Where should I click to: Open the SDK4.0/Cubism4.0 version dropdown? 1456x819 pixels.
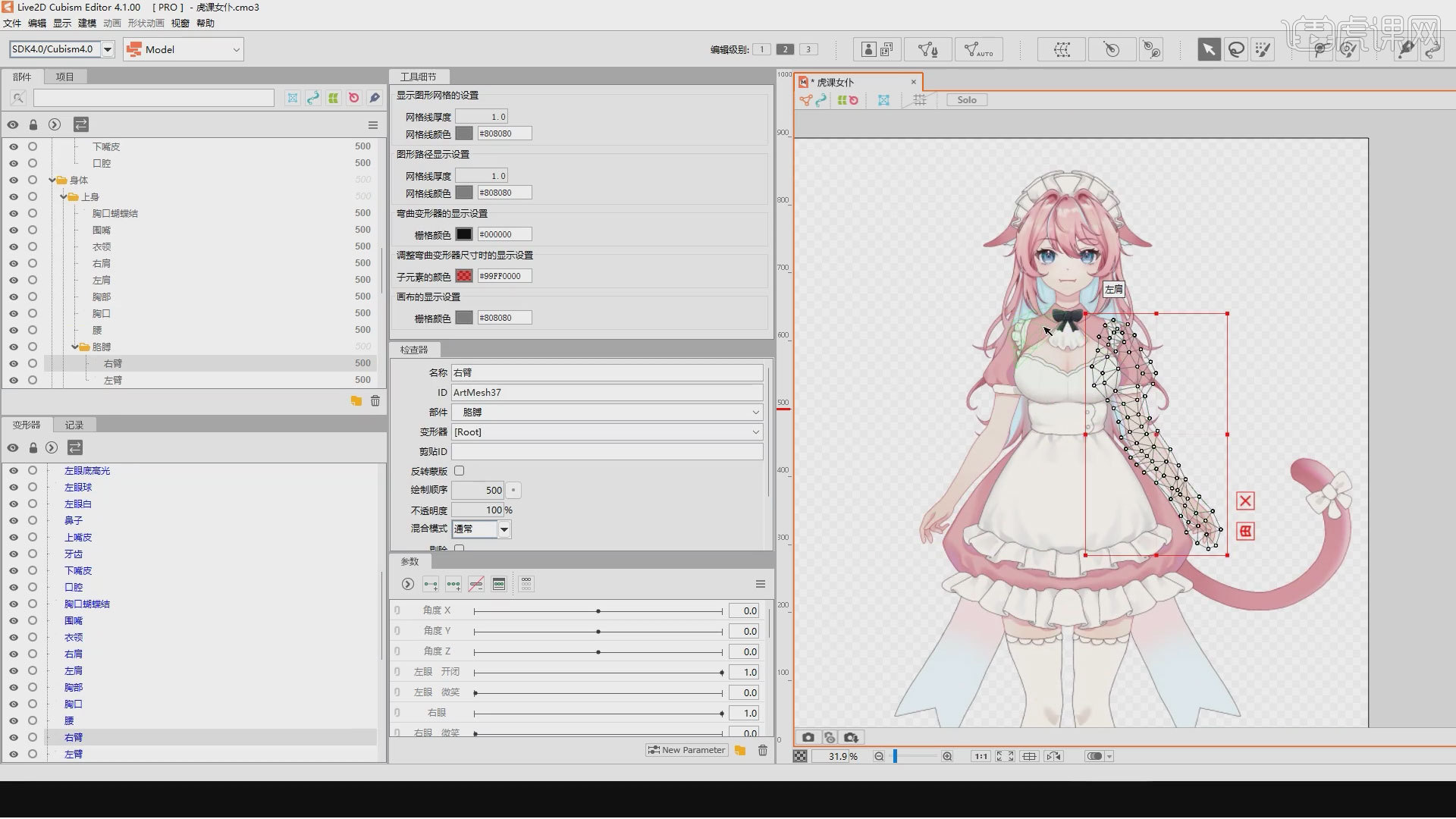[108, 49]
